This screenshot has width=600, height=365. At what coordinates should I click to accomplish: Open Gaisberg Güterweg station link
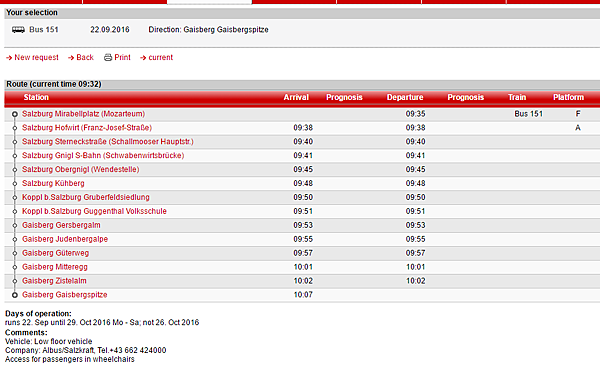(x=55, y=253)
